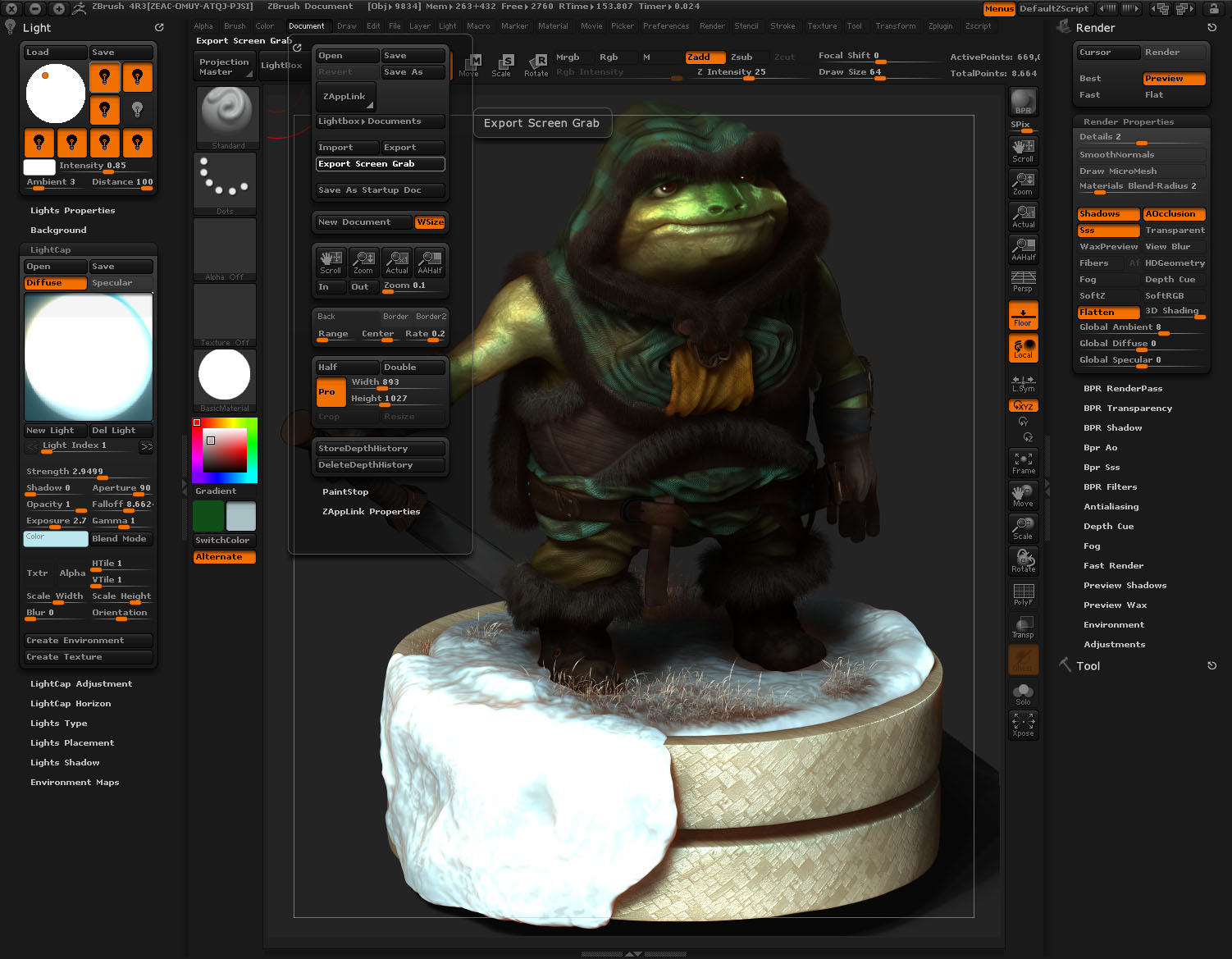Expand the LightCap Adjustment section

click(81, 684)
